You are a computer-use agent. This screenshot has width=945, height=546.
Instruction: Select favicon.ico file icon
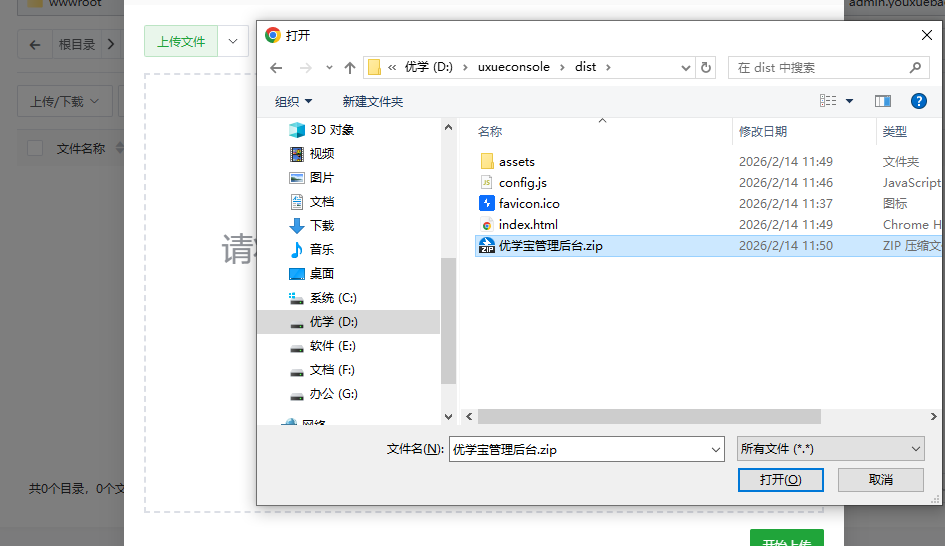pos(487,204)
